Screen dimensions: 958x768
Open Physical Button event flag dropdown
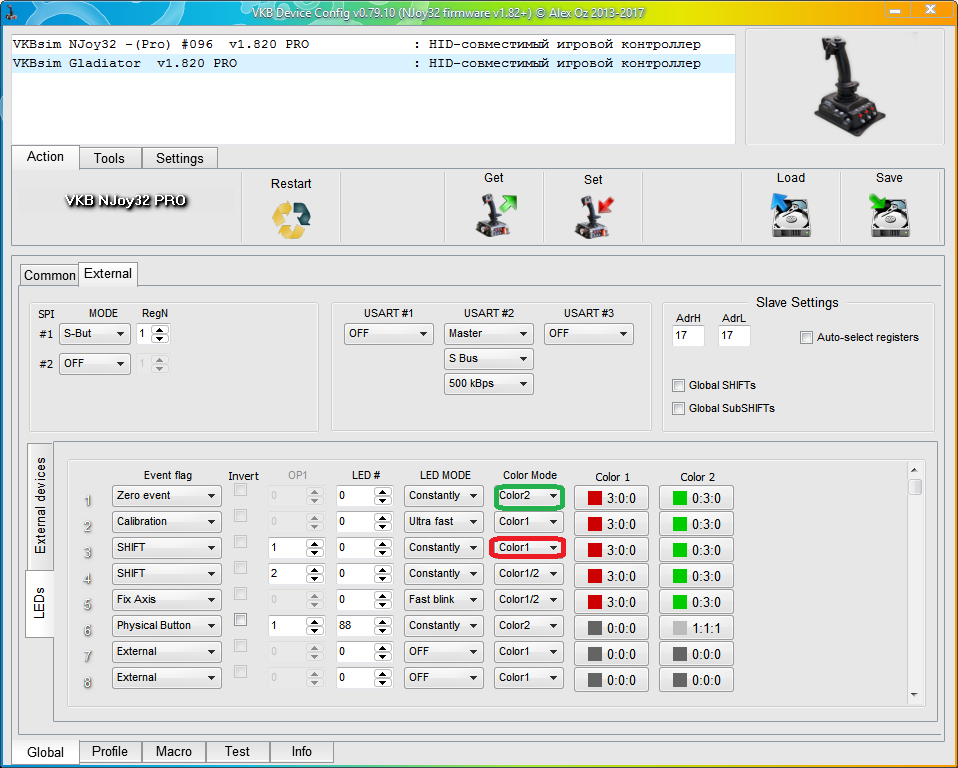pyautogui.click(x=167, y=626)
